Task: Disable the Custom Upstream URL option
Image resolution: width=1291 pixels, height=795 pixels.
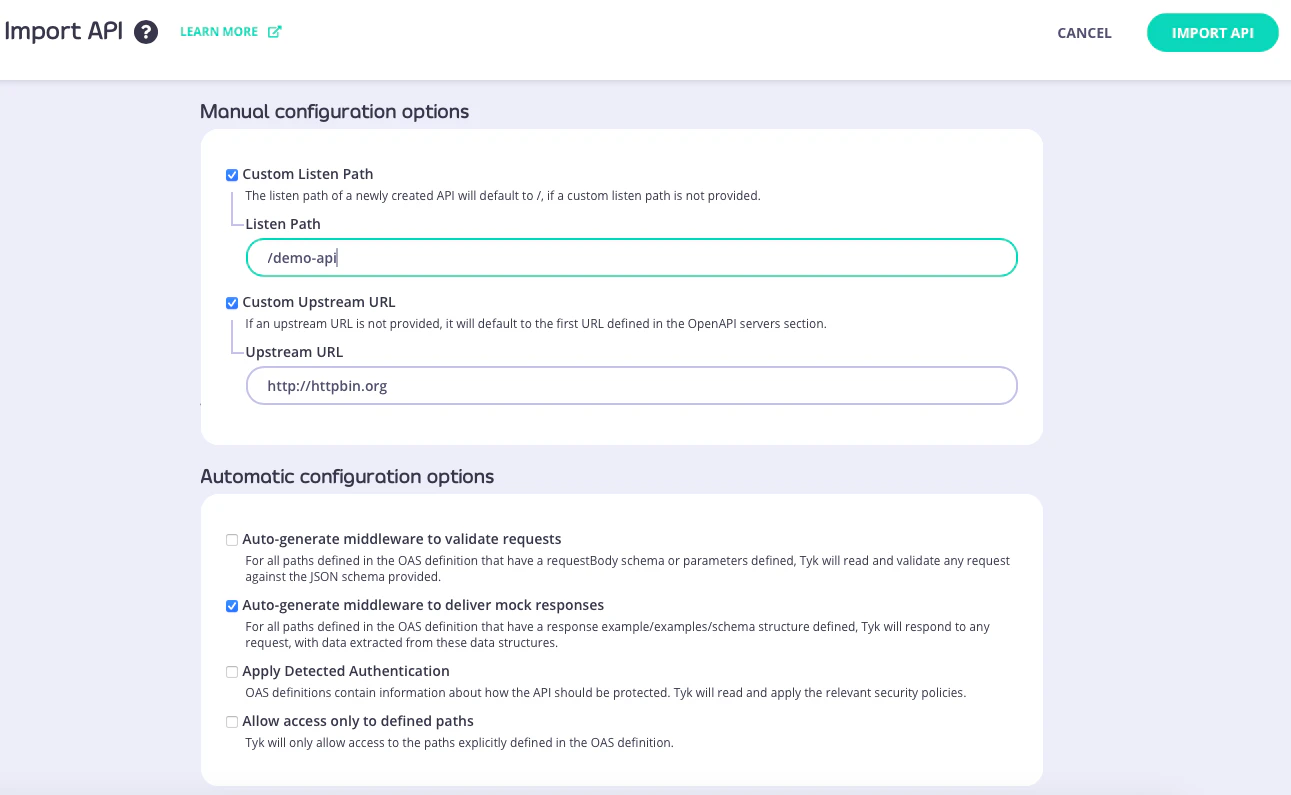Action: [231, 302]
